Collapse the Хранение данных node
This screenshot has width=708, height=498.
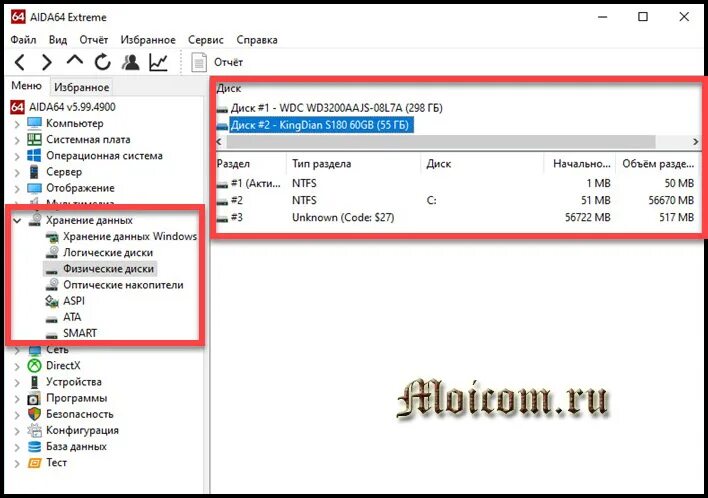coord(17,221)
